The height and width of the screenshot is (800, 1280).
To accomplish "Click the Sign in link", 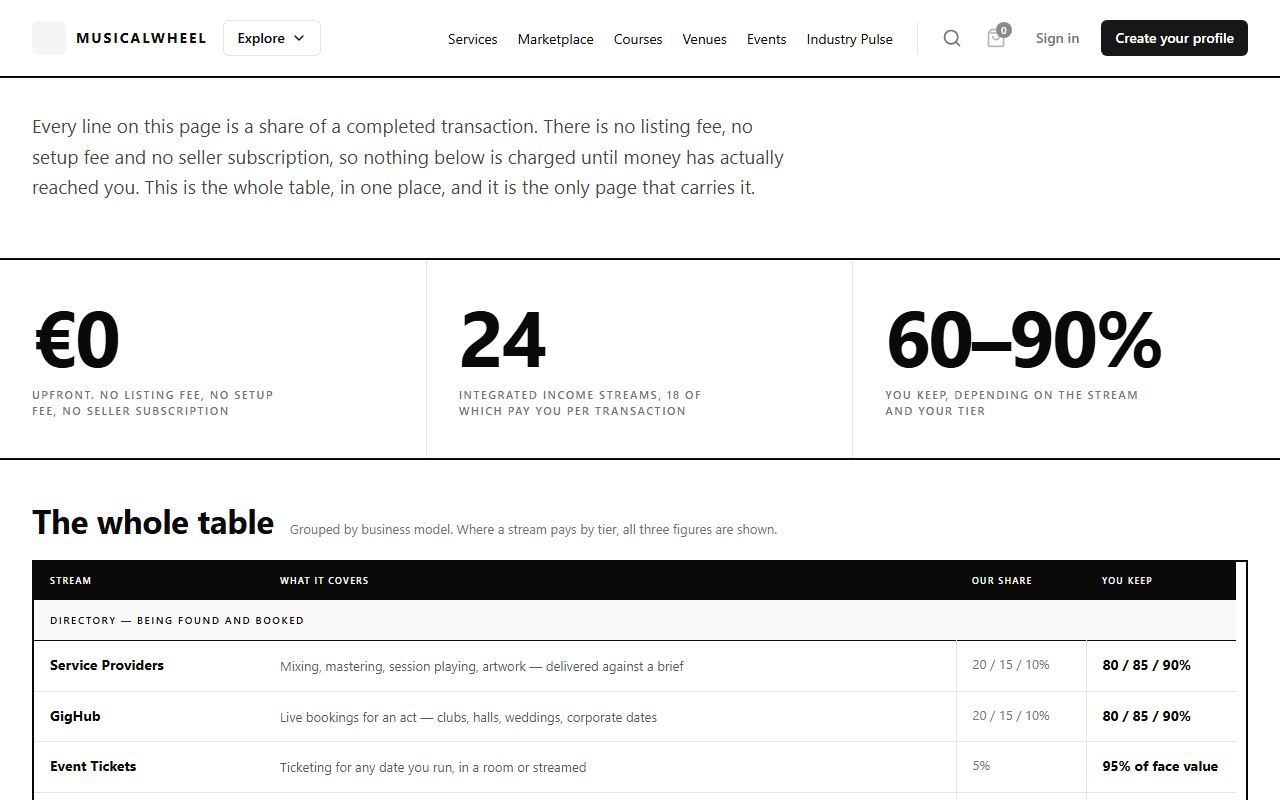I will point(1057,38).
